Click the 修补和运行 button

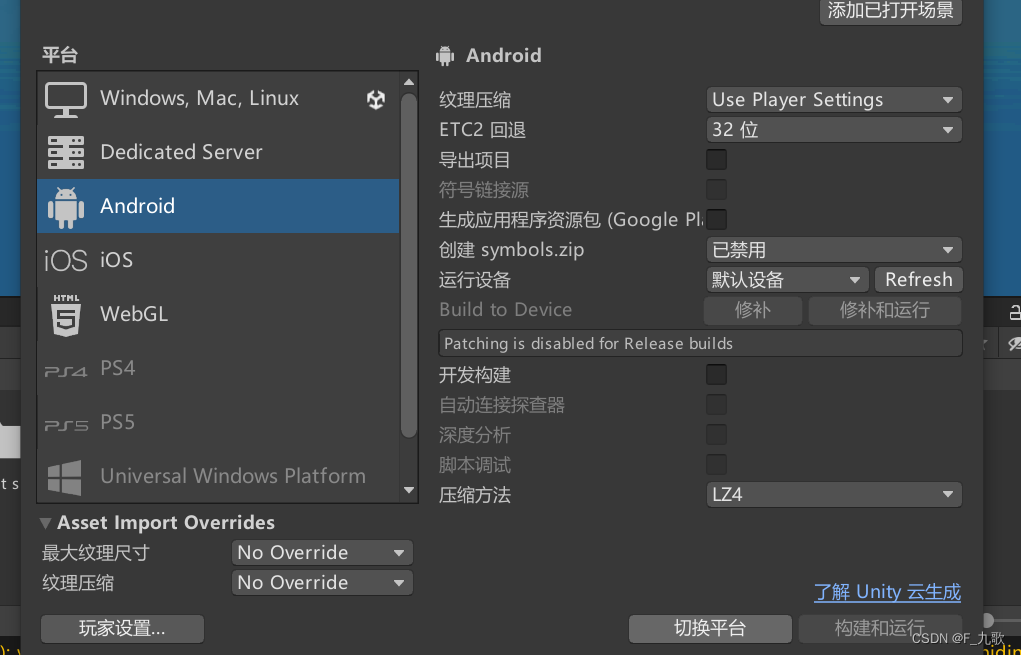[884, 310]
